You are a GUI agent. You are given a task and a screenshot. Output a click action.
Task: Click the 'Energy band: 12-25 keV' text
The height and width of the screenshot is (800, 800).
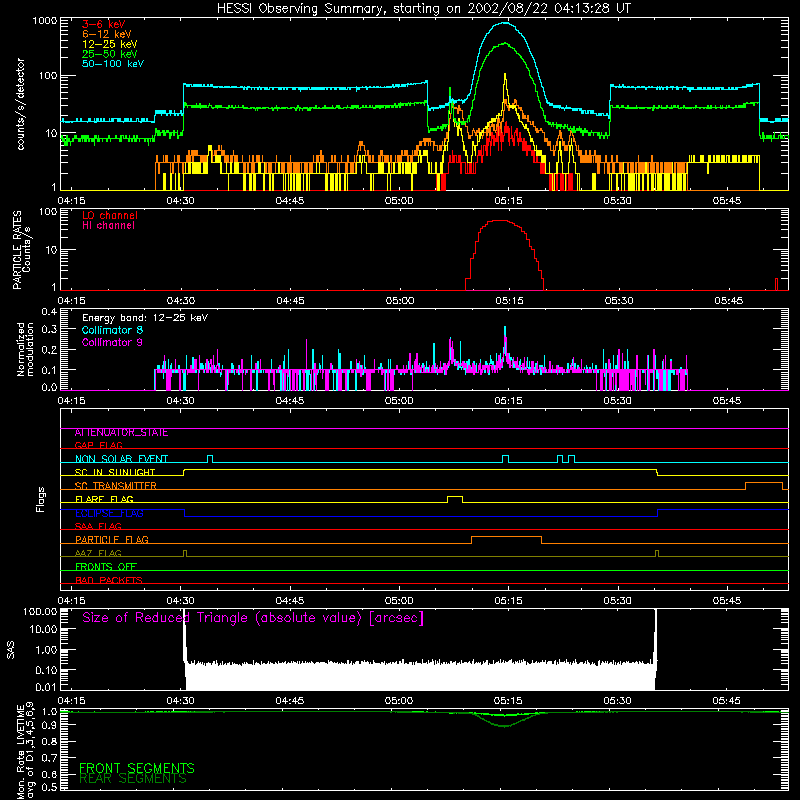pos(145,318)
